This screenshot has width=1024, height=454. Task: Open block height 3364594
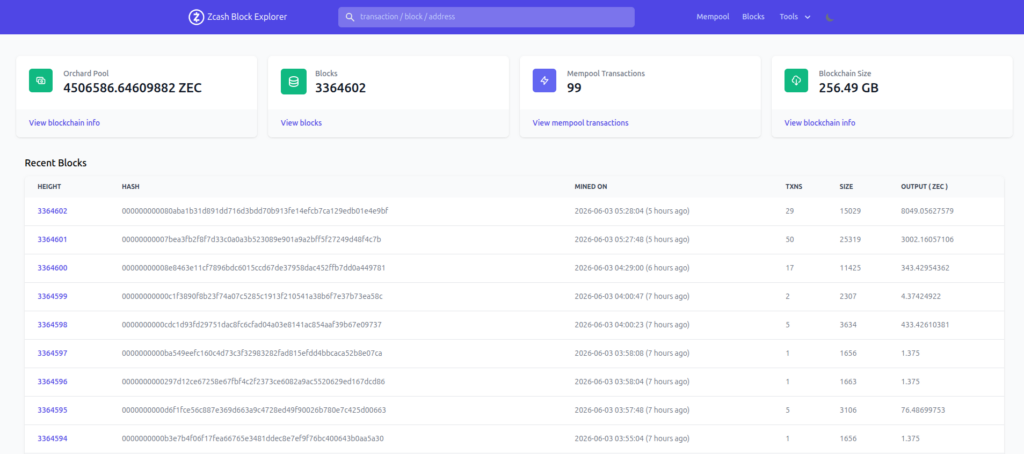coord(52,438)
